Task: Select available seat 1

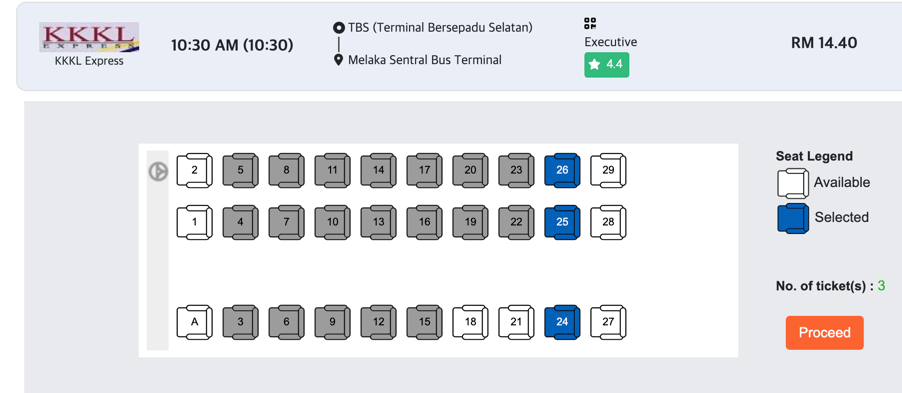Action: pos(194,222)
